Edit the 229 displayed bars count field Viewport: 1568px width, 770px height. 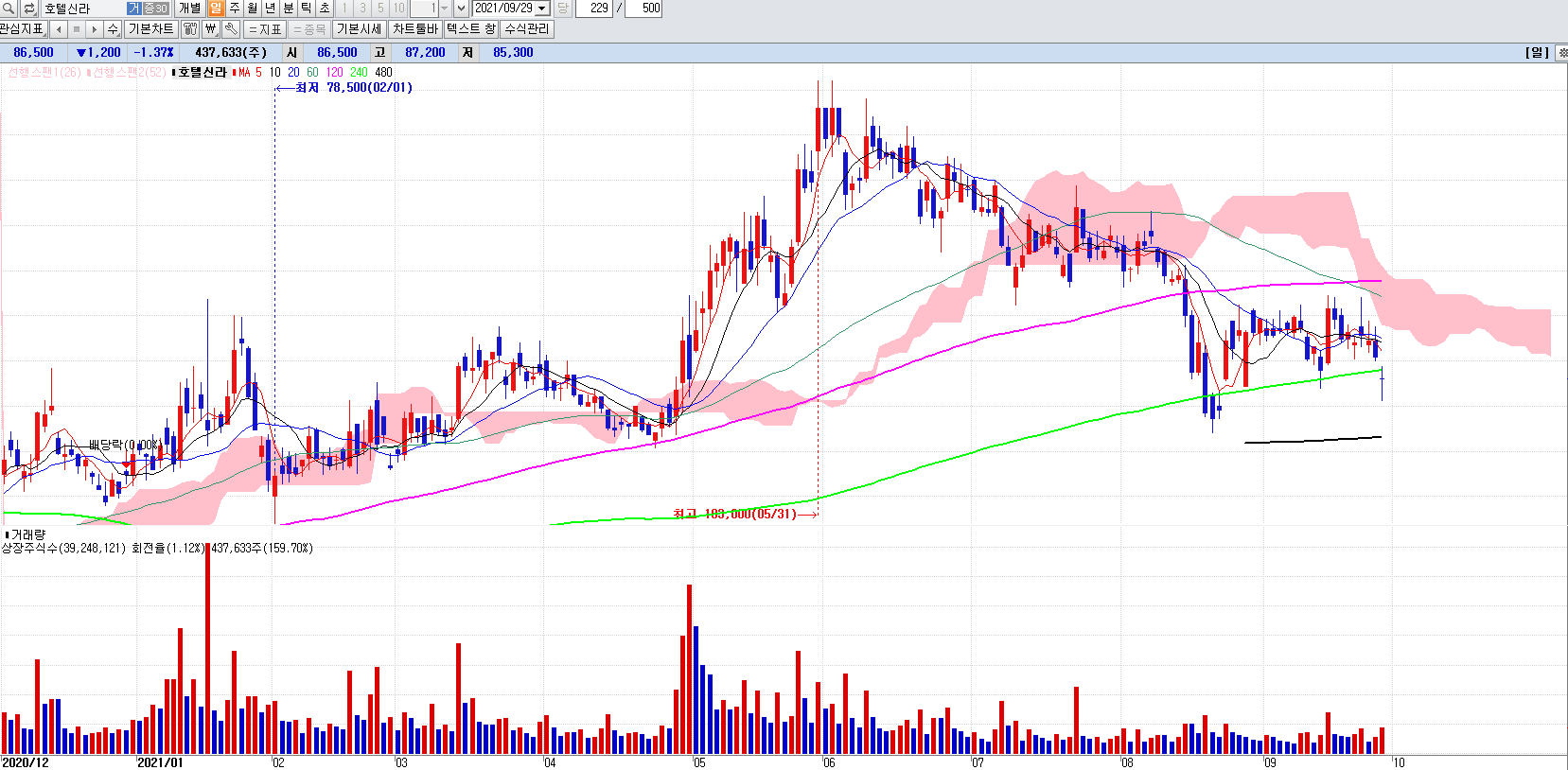tap(594, 9)
